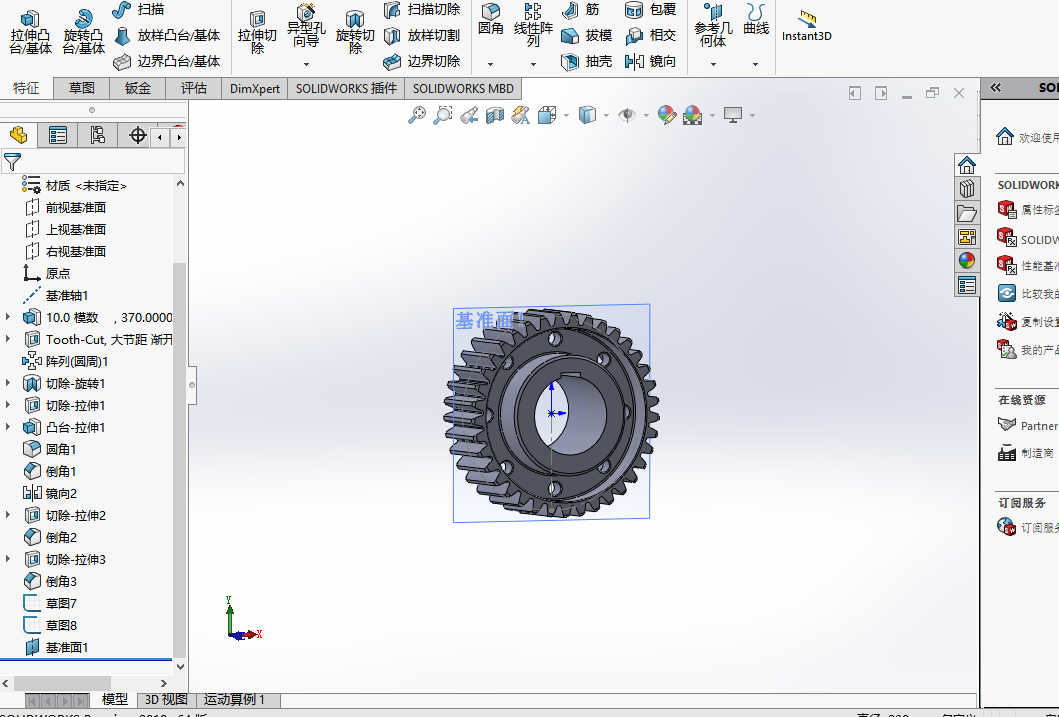Screen dimensions: 1059x717
Task: Open dropdown arrow under 异型孔向导
Action: click(x=306, y=64)
